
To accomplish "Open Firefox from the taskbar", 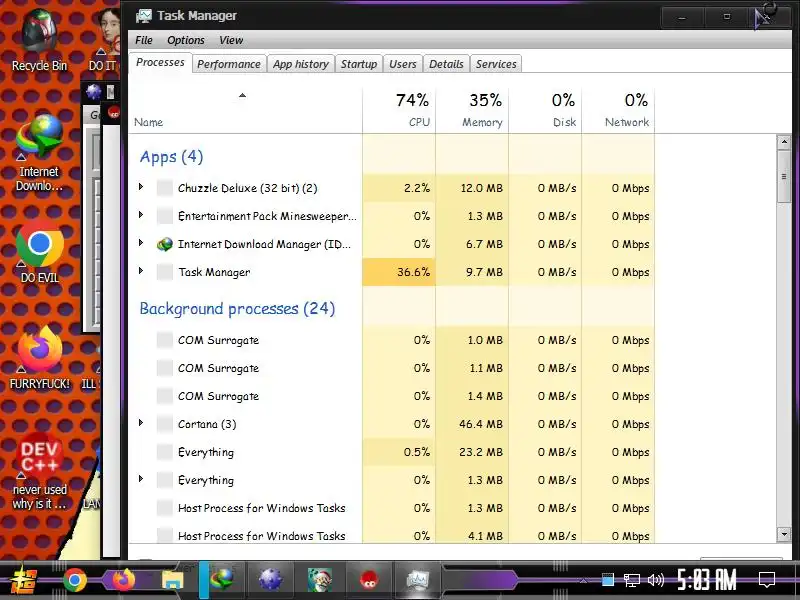I will [123, 580].
